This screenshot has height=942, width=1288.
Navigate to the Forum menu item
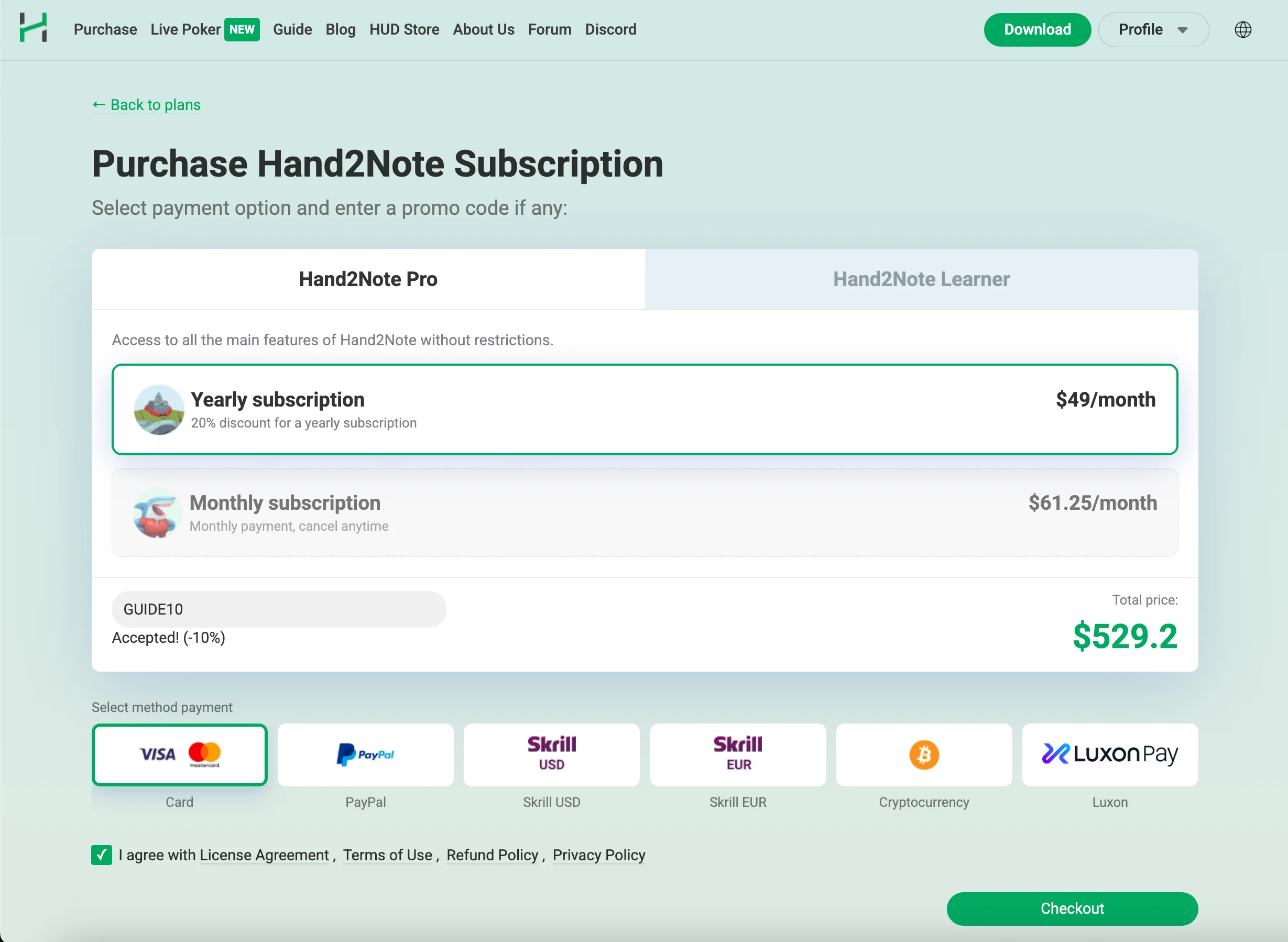click(x=549, y=29)
